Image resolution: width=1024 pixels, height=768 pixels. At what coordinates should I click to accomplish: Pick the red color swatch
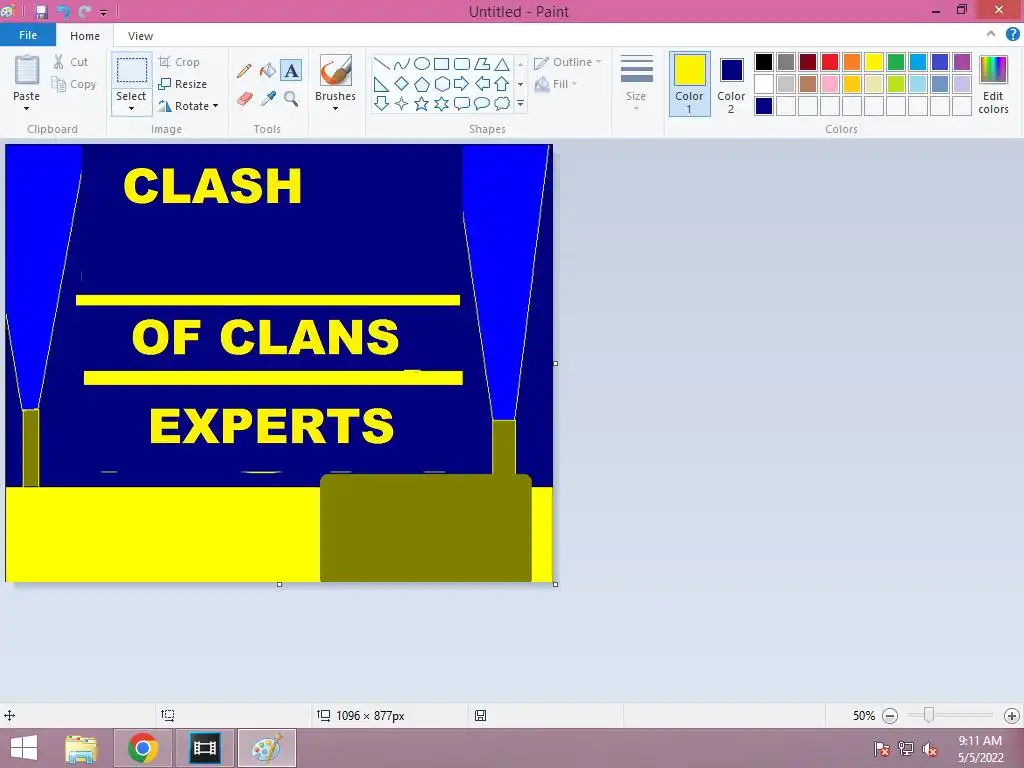click(830, 62)
